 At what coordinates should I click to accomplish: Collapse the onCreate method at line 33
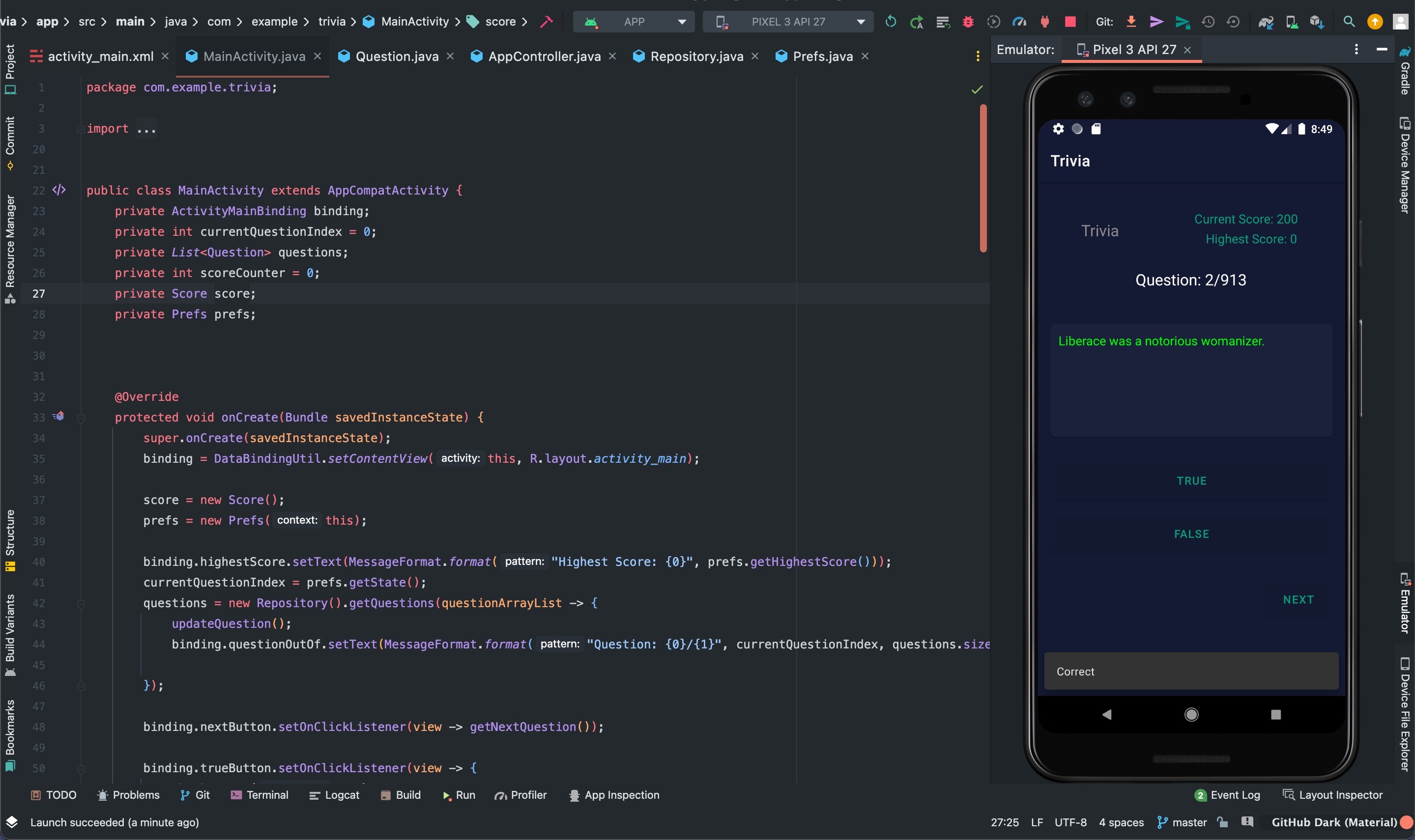[x=81, y=419]
